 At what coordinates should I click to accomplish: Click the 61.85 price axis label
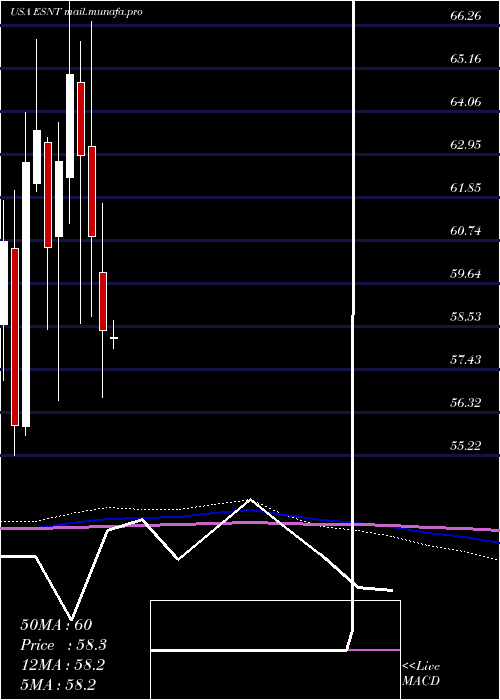coord(466,188)
